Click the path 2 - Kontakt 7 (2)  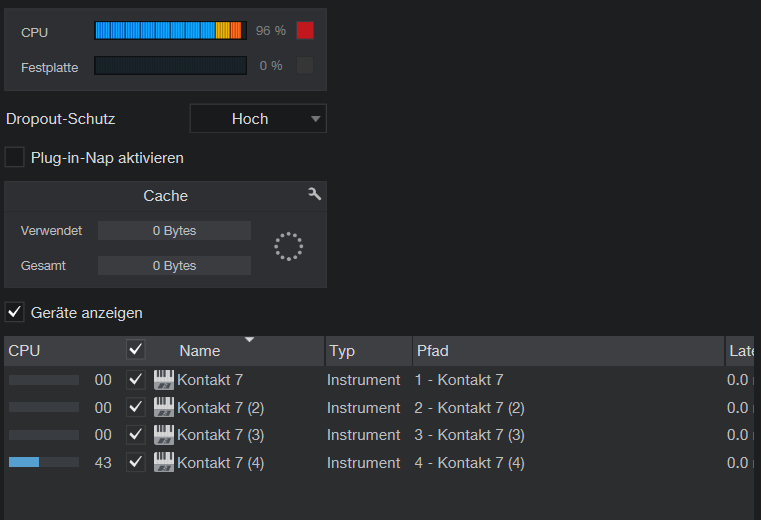(469, 408)
